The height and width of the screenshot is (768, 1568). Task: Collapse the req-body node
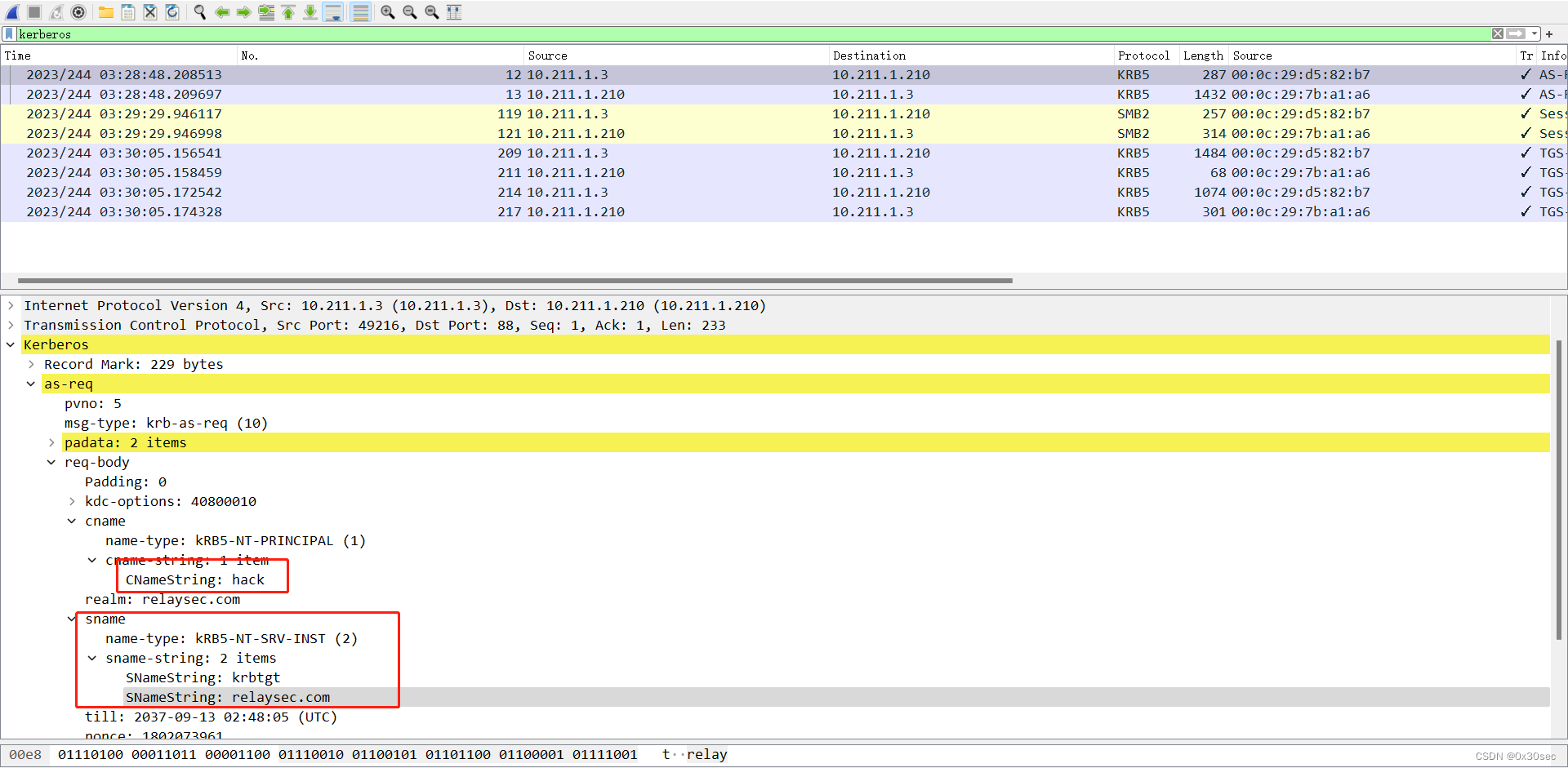(x=51, y=462)
